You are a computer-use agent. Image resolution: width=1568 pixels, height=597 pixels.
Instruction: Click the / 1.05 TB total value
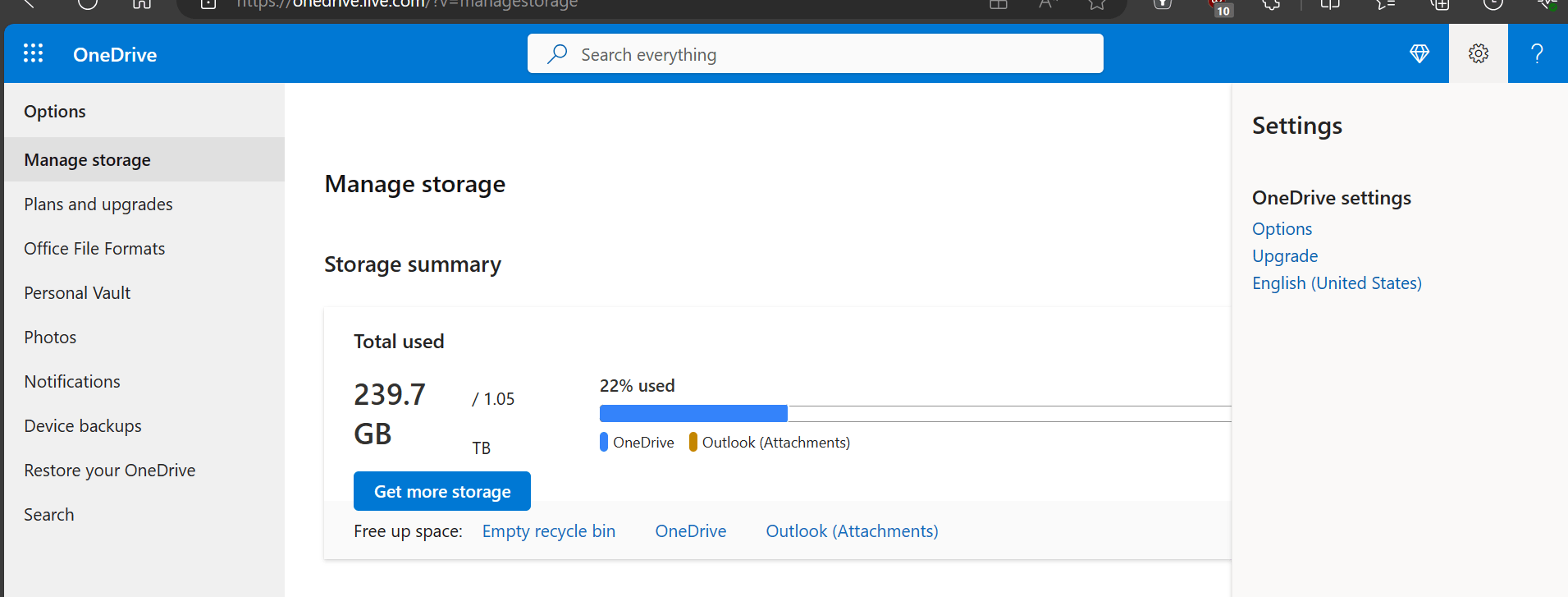point(493,423)
